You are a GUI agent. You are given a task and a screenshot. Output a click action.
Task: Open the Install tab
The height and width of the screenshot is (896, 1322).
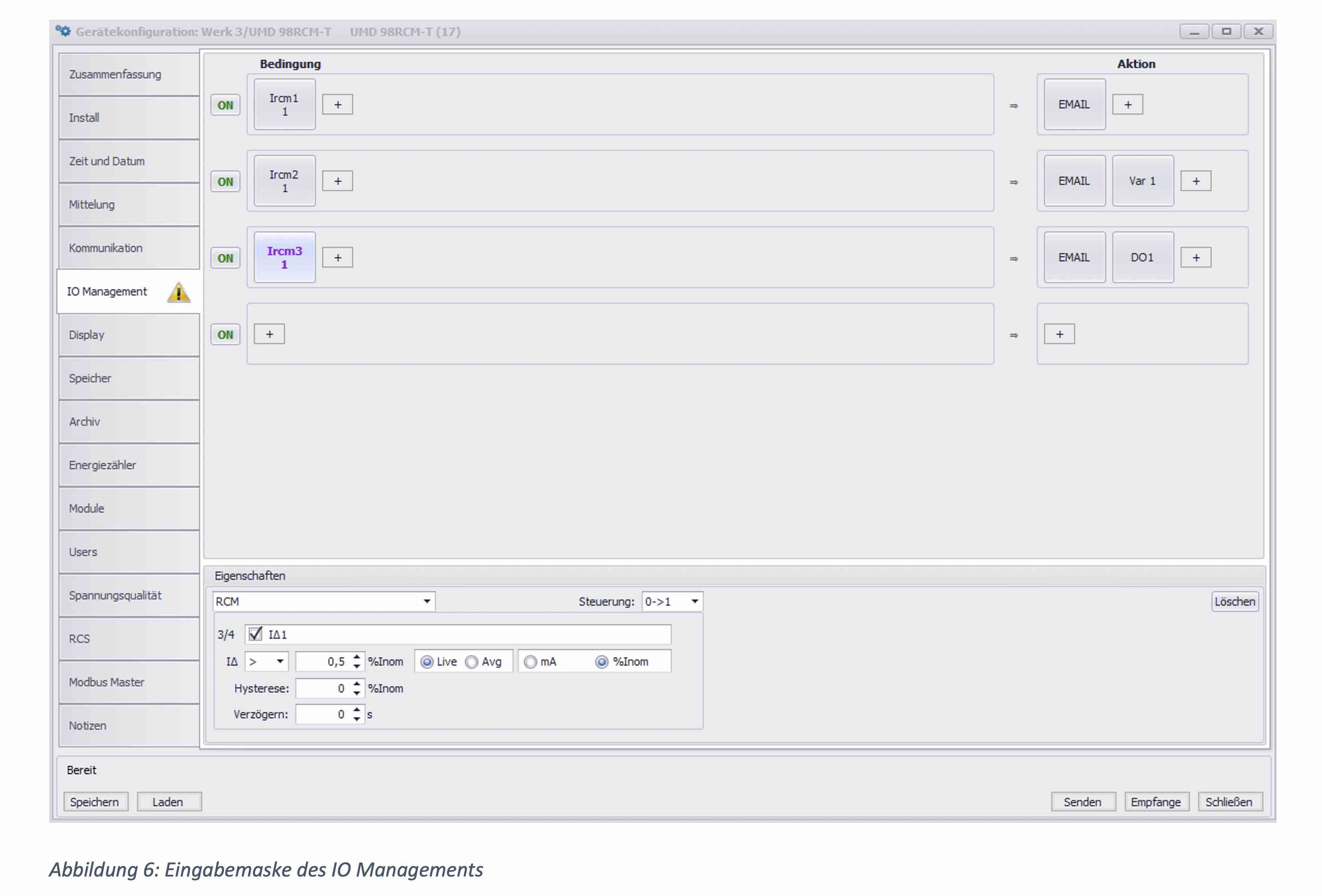click(129, 118)
